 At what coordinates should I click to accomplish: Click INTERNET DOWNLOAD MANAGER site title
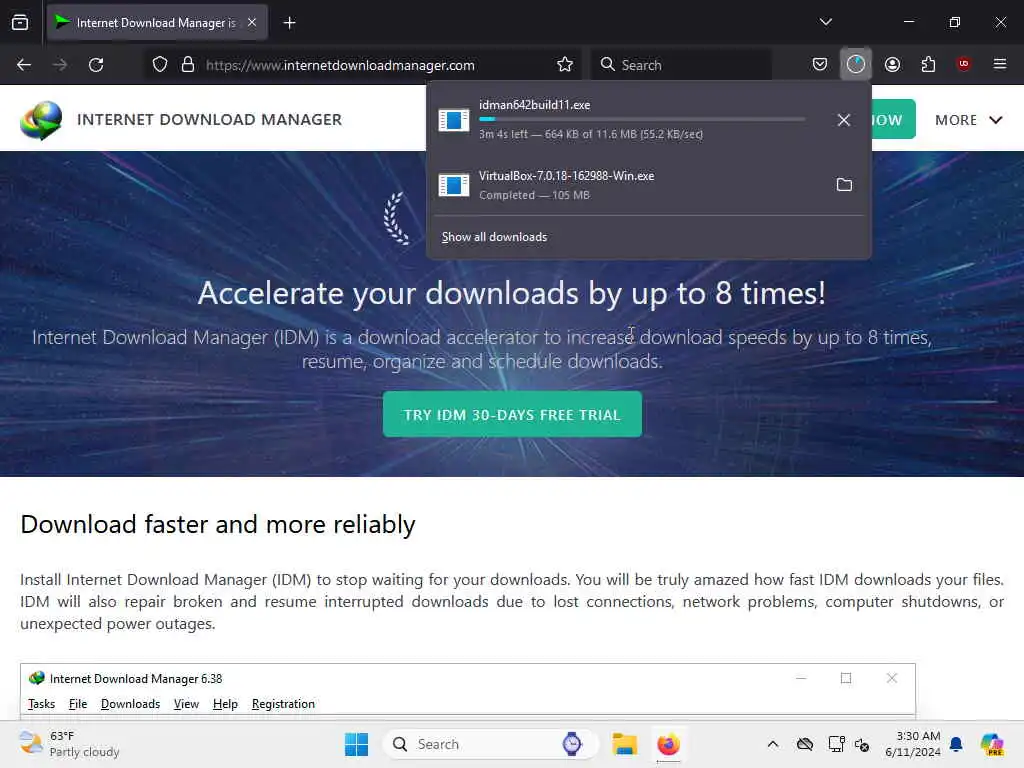210,120
